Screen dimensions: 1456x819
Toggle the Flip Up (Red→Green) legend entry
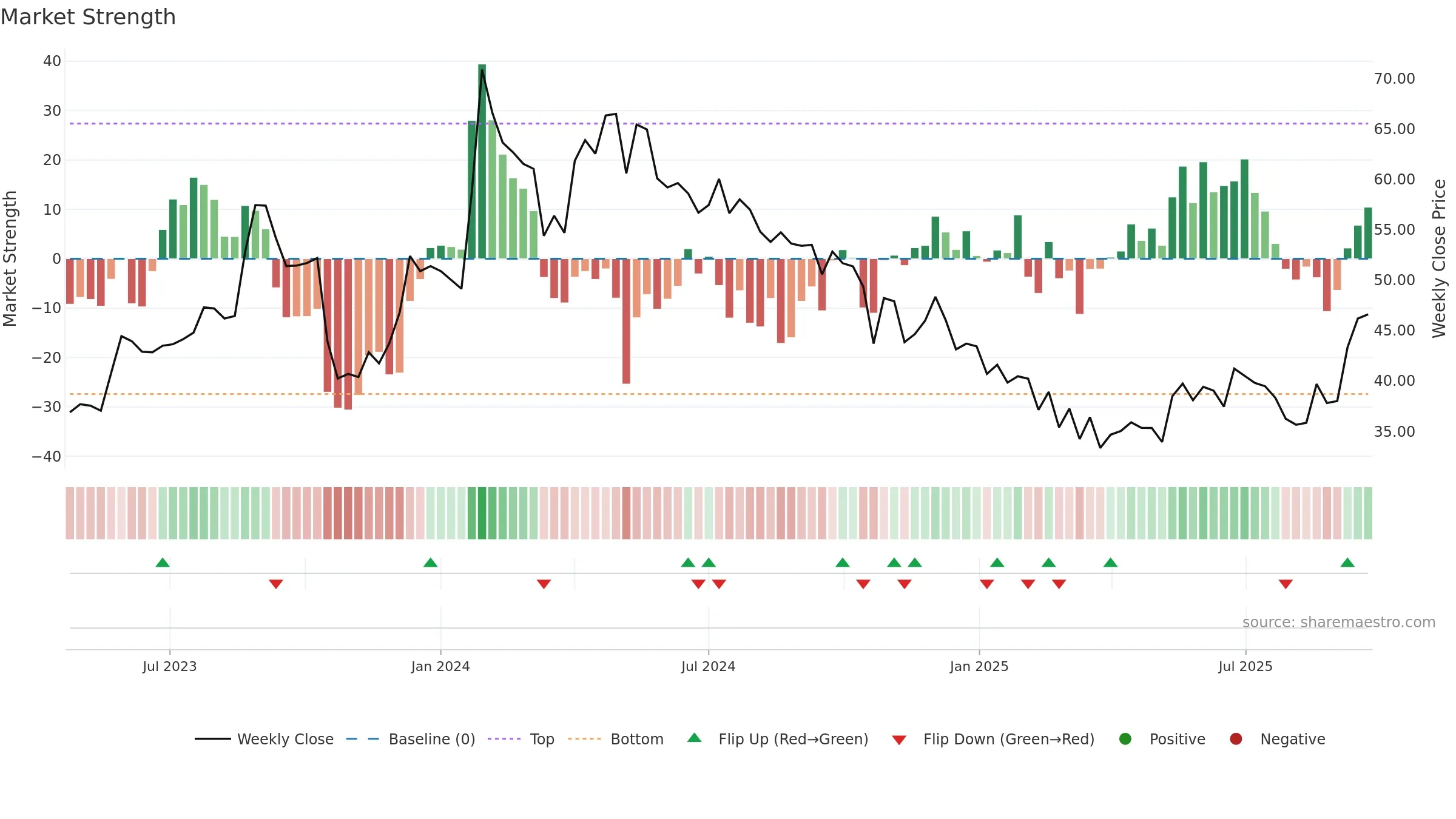click(778, 739)
